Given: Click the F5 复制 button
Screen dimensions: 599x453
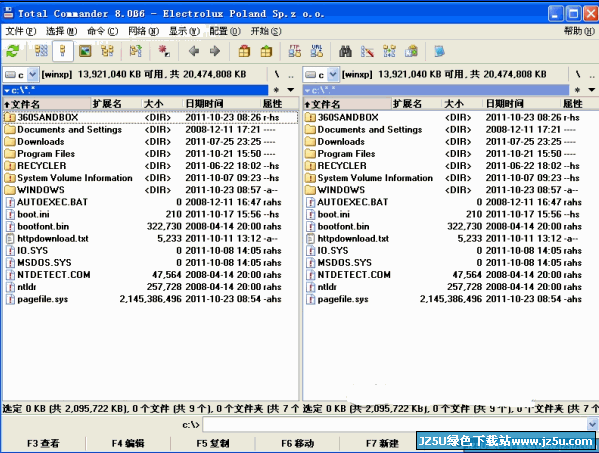Looking at the screenshot, I should point(213,443).
